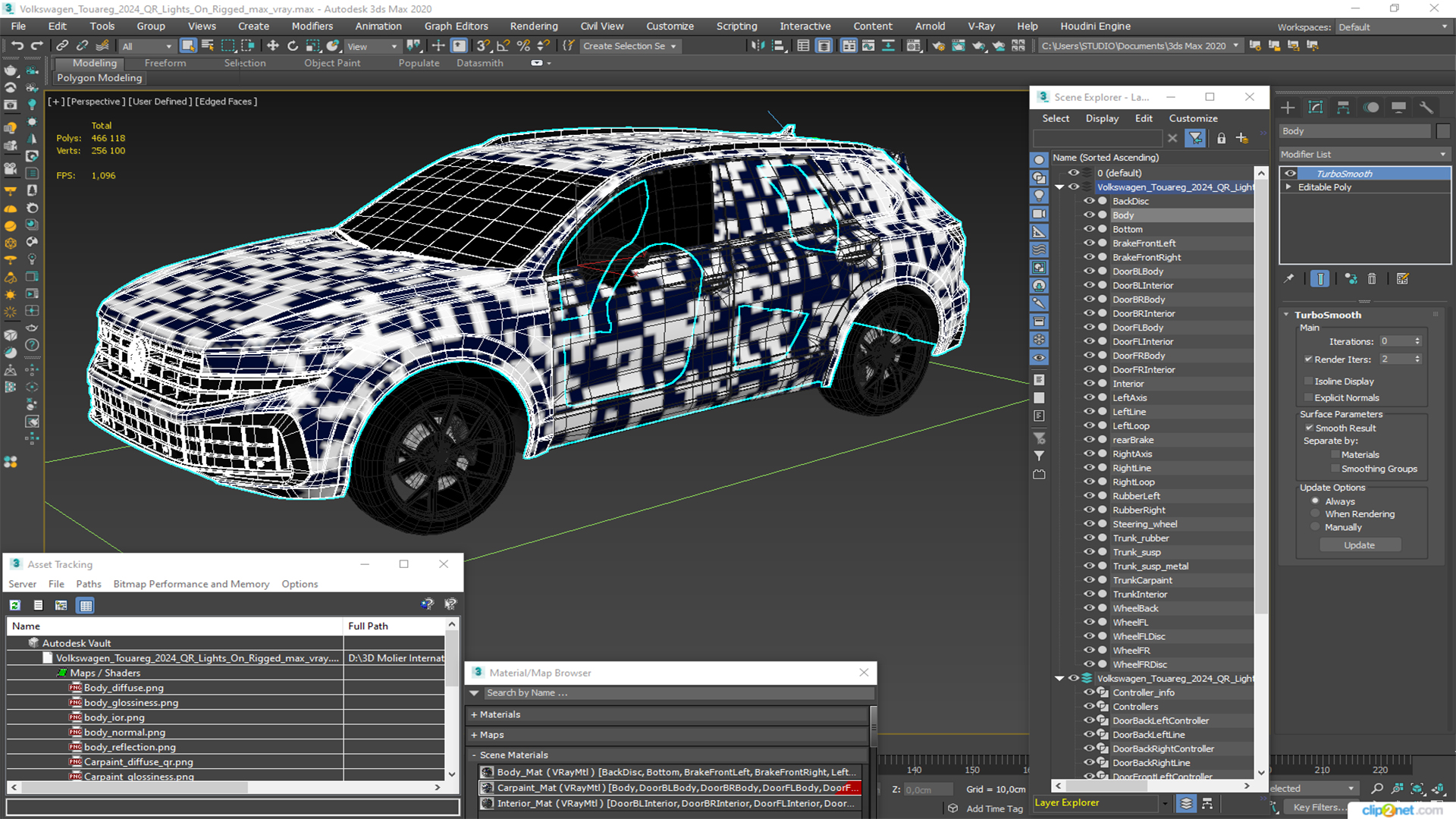This screenshot has height=819, width=1456.
Task: Click the Pin Stack icon
Action: click(1288, 279)
